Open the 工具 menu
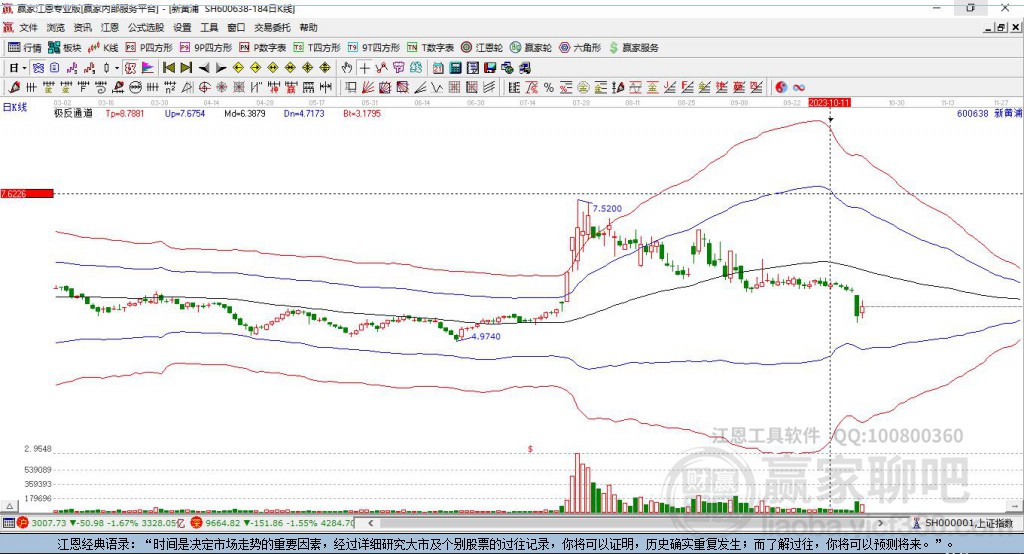Viewport: 1024px width, 554px height. click(x=209, y=27)
